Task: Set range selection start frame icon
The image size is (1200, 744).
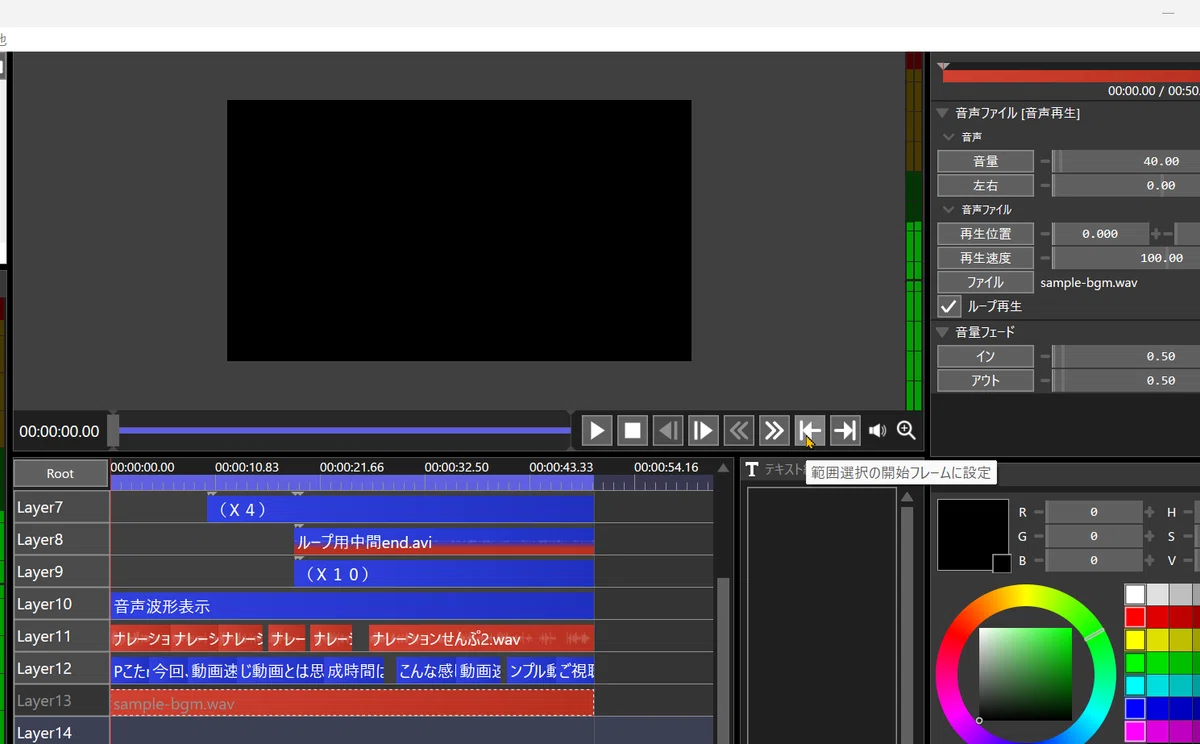Action: click(810, 431)
